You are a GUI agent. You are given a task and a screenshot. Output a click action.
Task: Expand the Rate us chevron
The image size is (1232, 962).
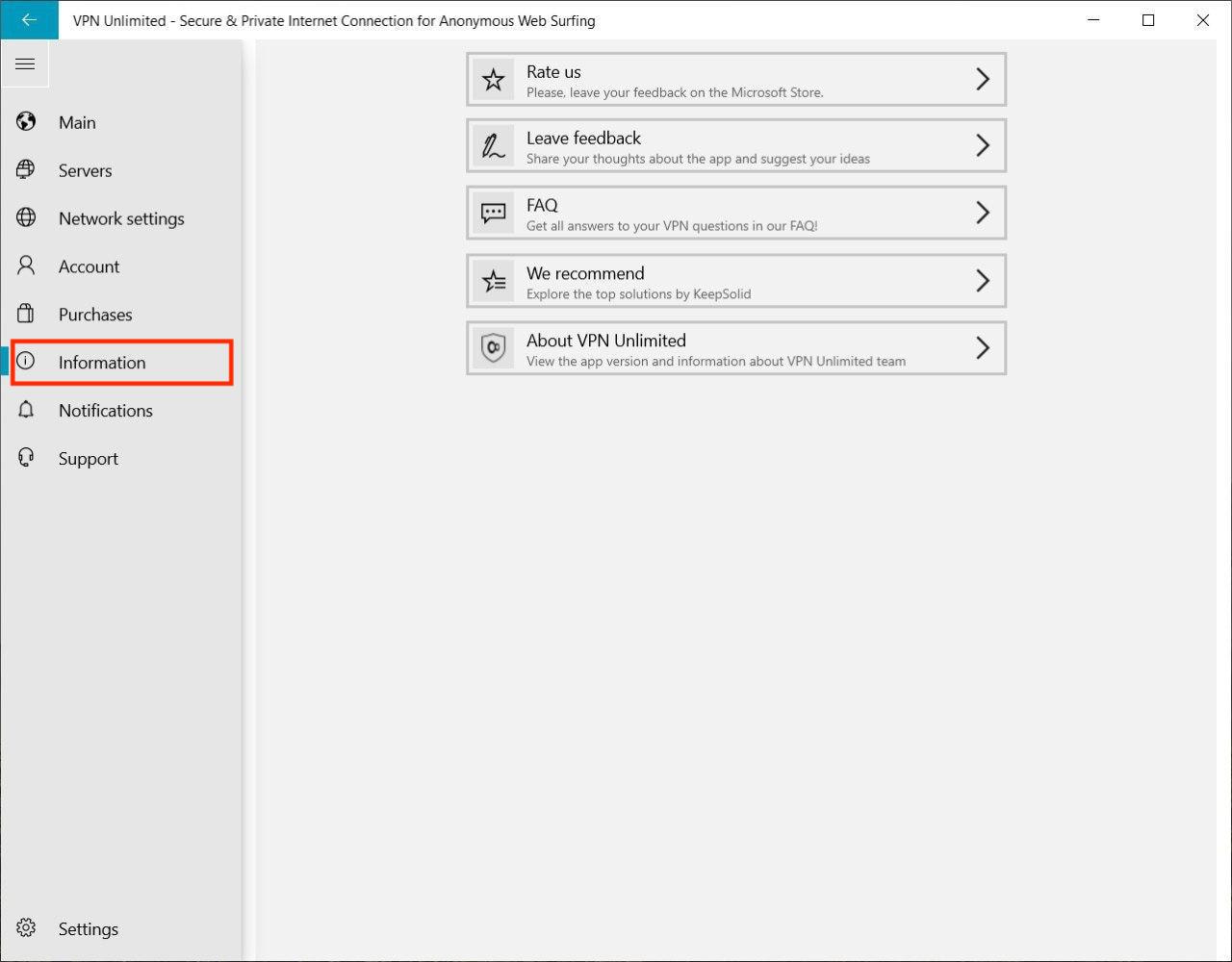point(983,79)
